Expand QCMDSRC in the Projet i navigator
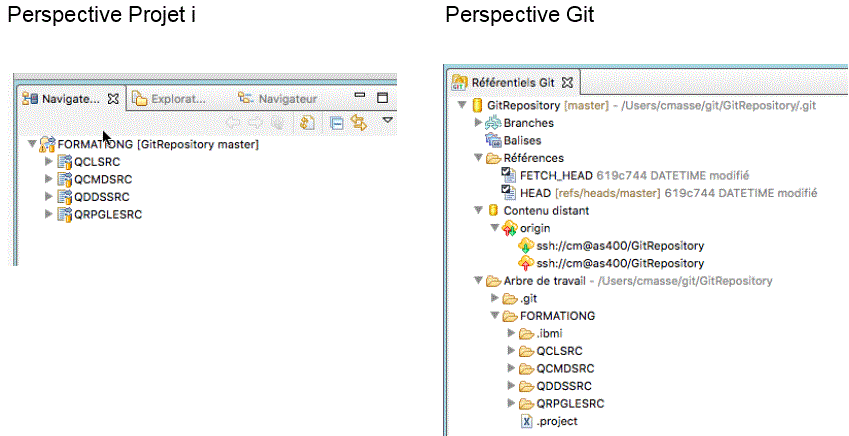 (x=49, y=179)
